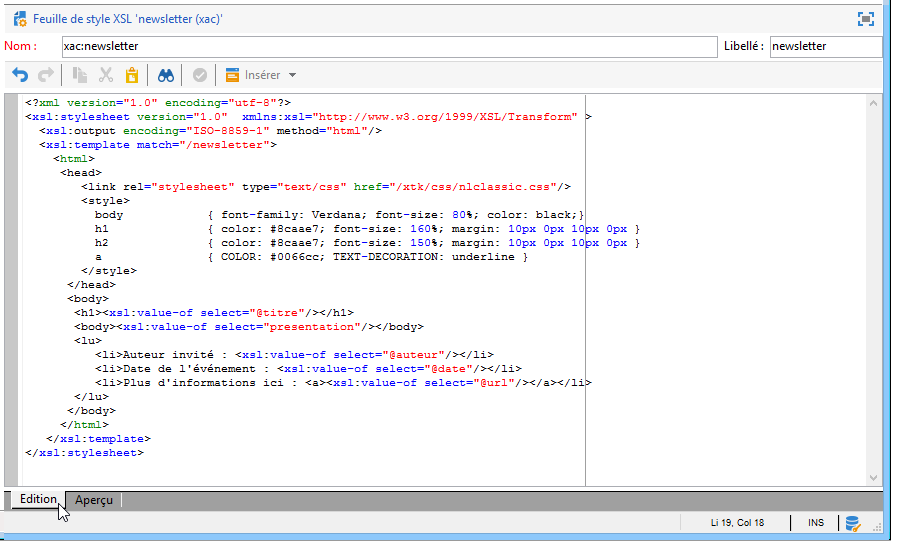Click the h2 style rule line
Viewport: 907px width, 556px height.
pyautogui.click(x=367, y=243)
